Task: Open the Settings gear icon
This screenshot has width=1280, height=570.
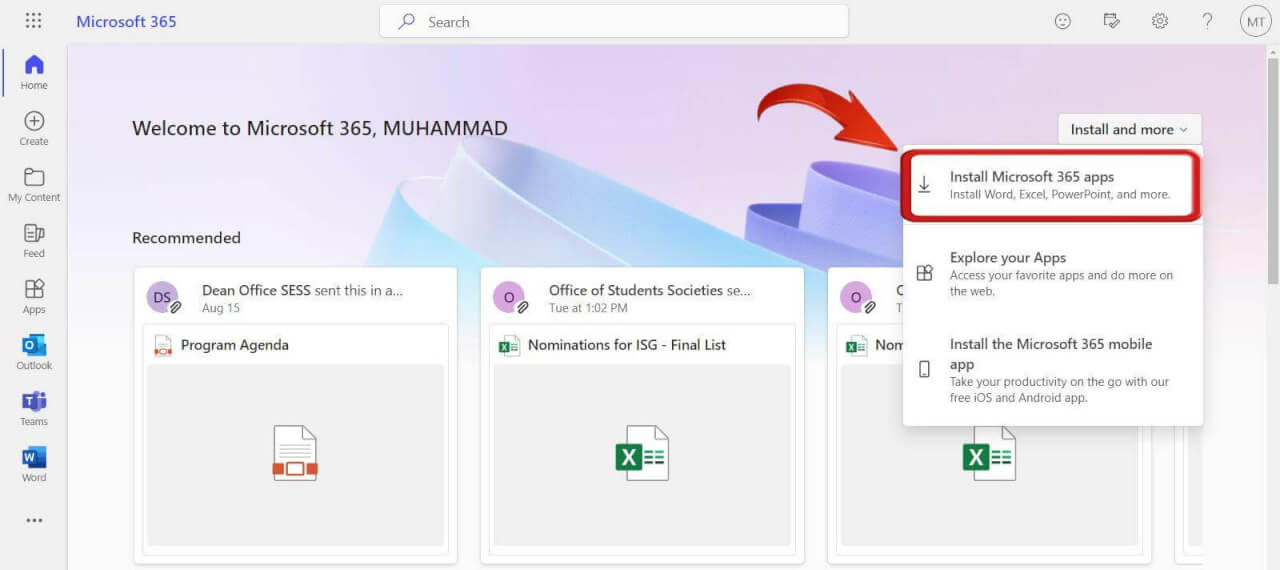Action: click(1160, 21)
